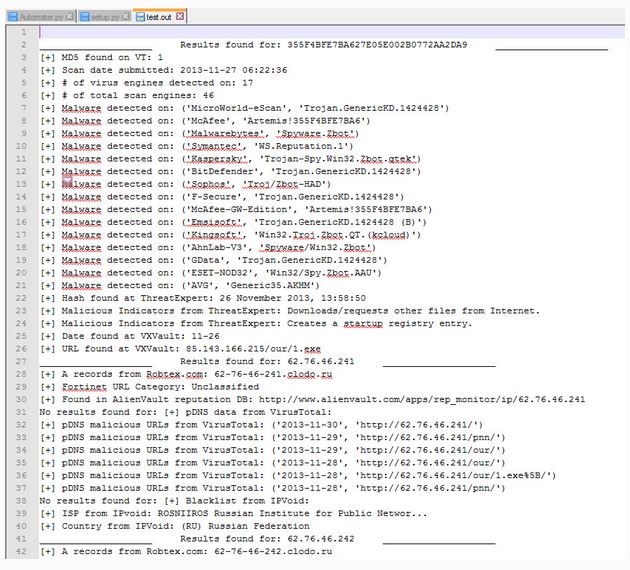Click the URL 85.143.166.215/our/1.exe
The width and height of the screenshot is (630, 570).
(x=253, y=349)
